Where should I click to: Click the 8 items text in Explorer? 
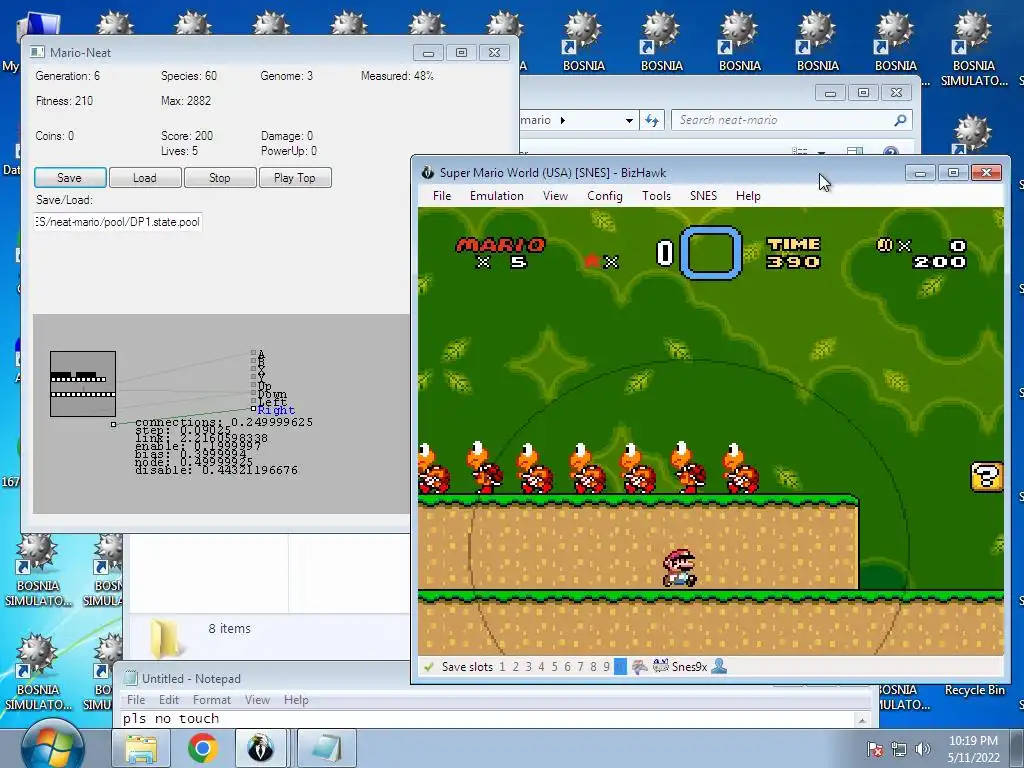tap(230, 628)
